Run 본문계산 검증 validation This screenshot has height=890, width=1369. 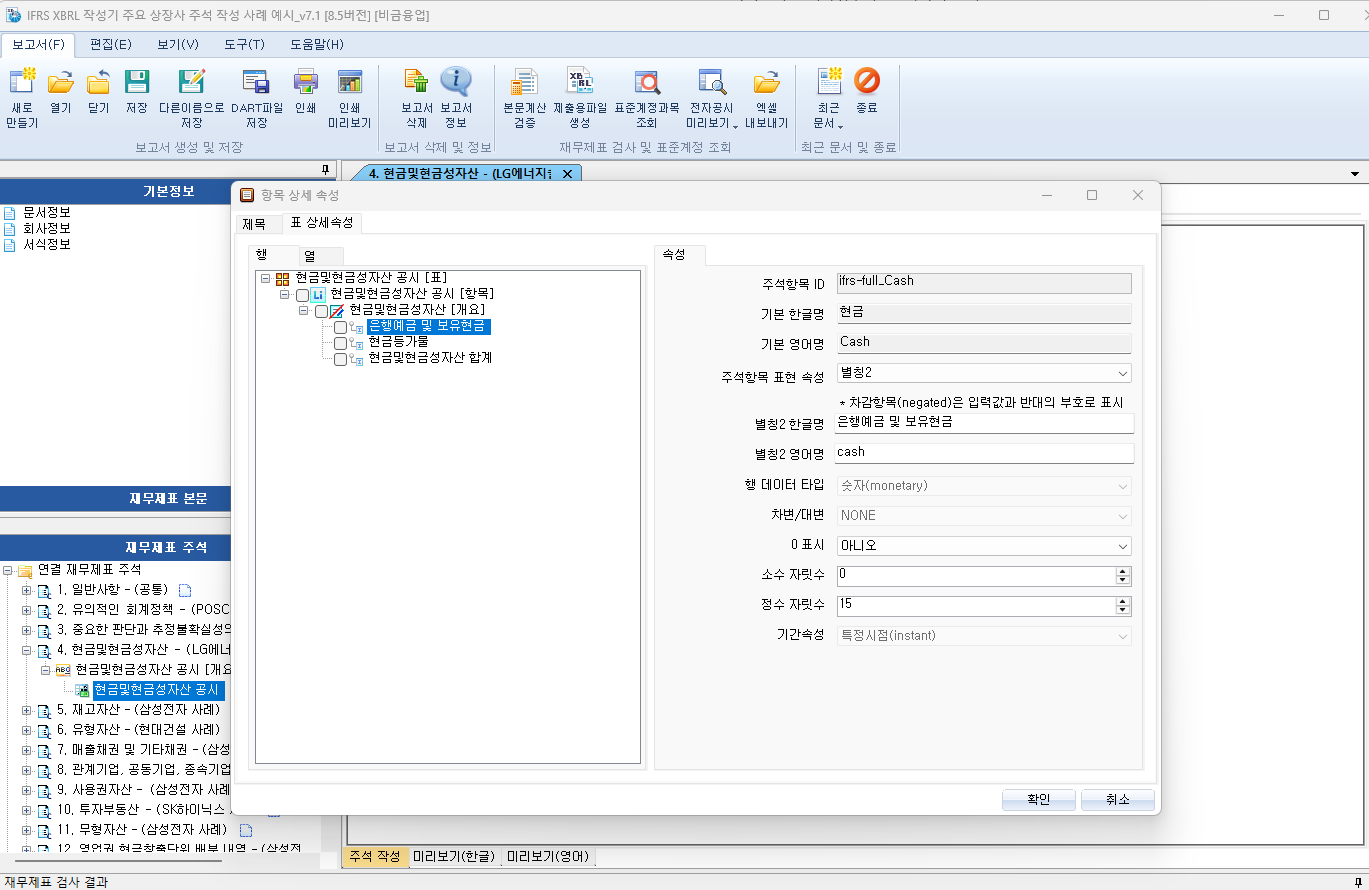coord(525,95)
